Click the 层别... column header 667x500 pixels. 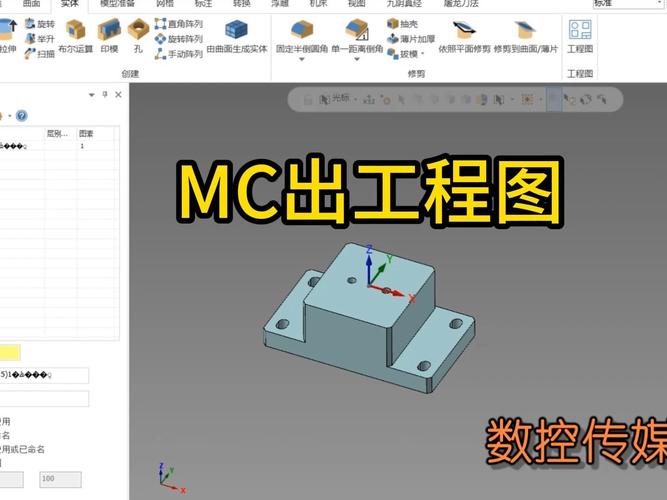tap(60, 134)
